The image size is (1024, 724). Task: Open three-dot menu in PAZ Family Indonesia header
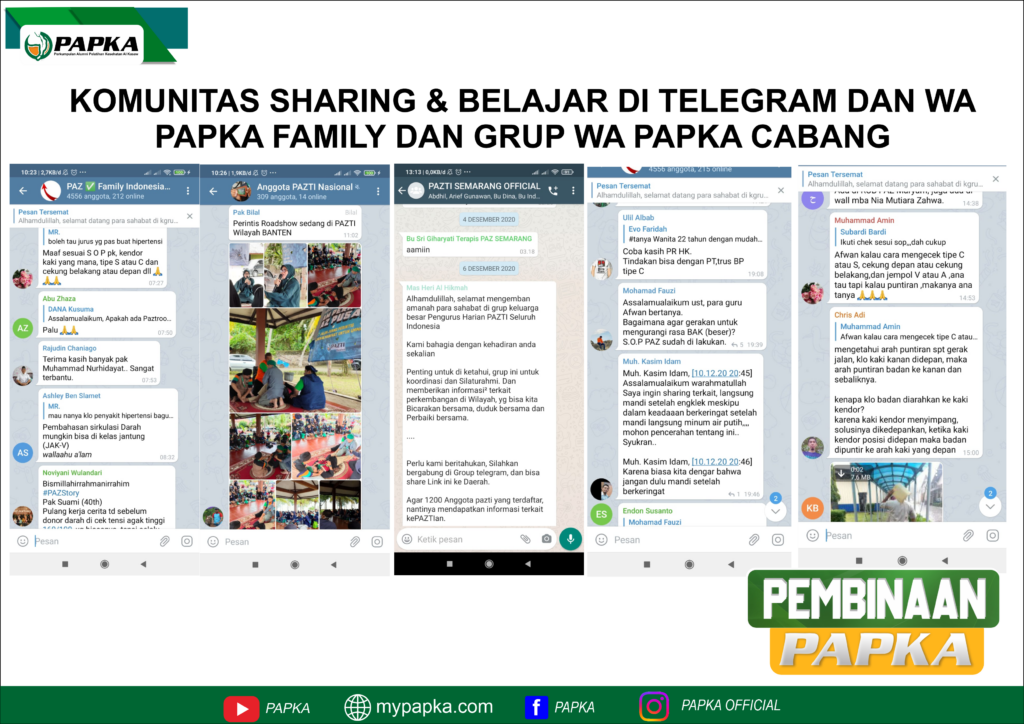point(188,191)
